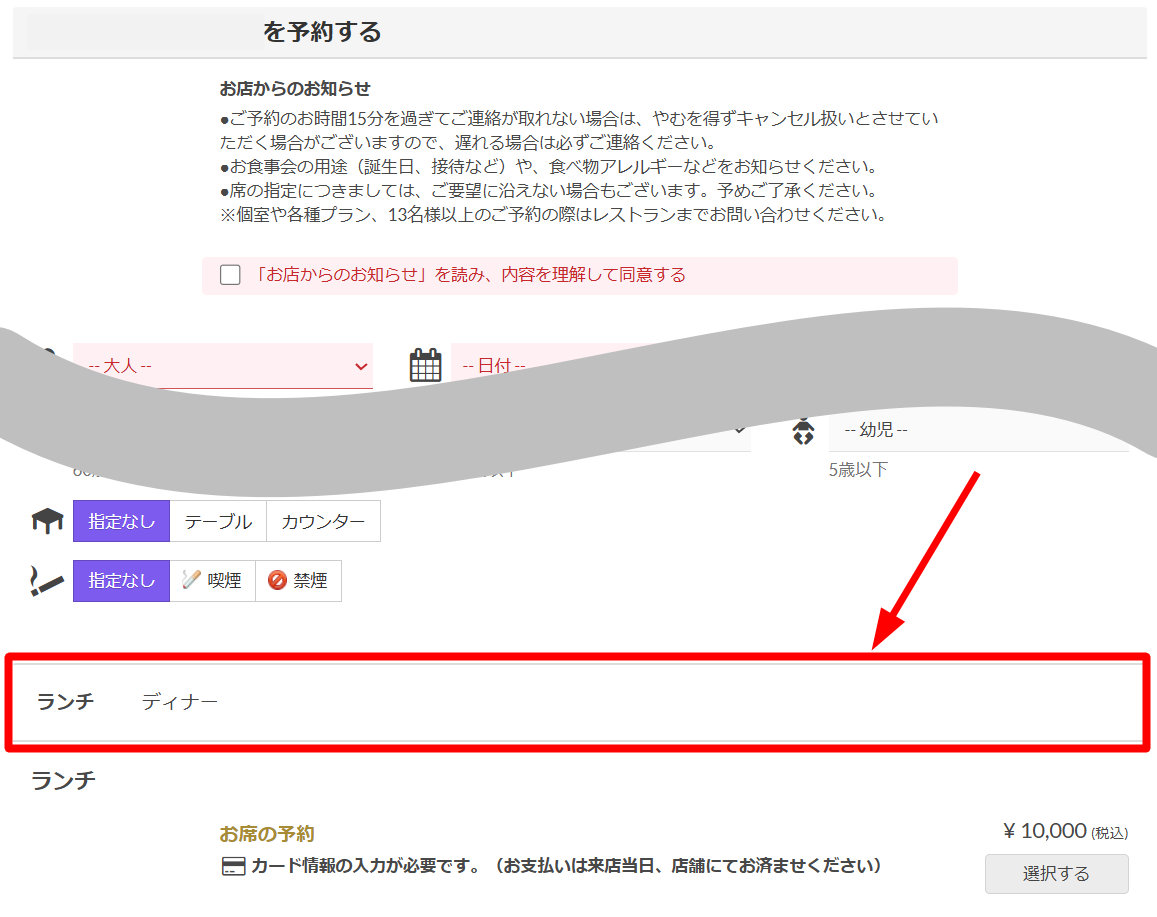Screen dimensions: 1157x917
Task: Click the カード情報の入力が必要です notice
Action: click(x=566, y=866)
